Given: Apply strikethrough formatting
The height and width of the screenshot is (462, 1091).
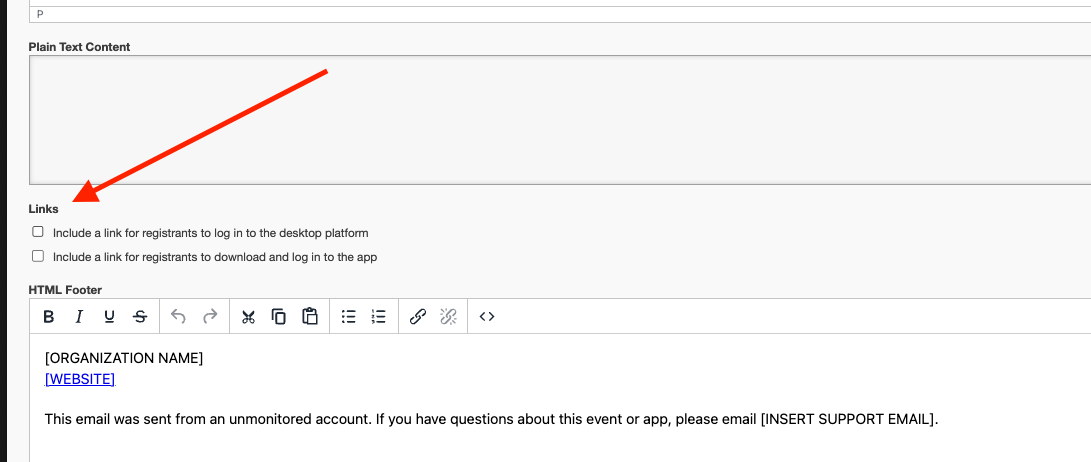Looking at the screenshot, I should tap(140, 317).
